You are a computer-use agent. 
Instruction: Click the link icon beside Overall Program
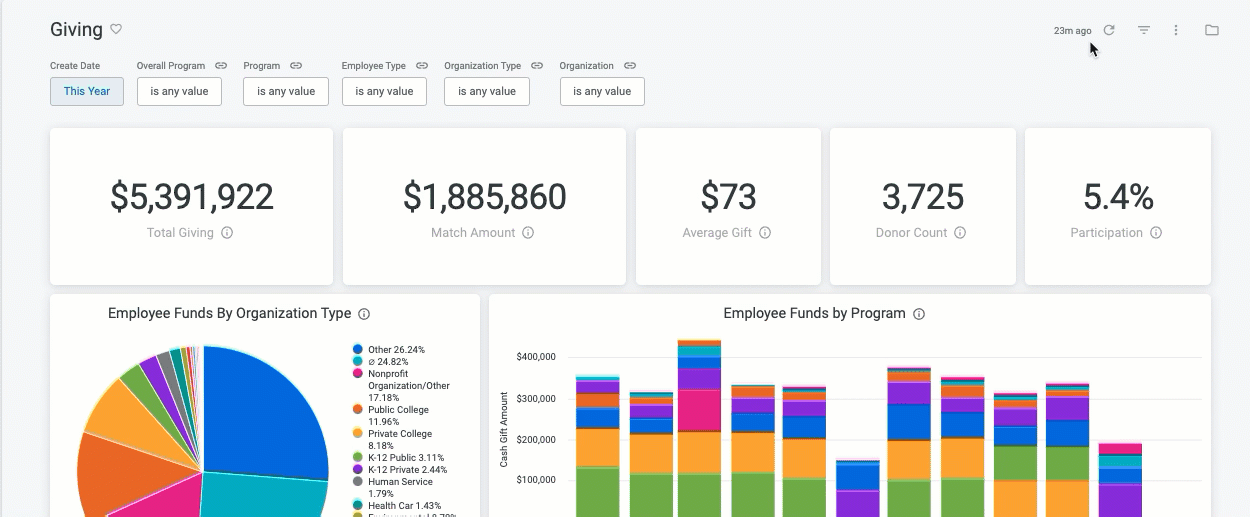[x=221, y=66]
